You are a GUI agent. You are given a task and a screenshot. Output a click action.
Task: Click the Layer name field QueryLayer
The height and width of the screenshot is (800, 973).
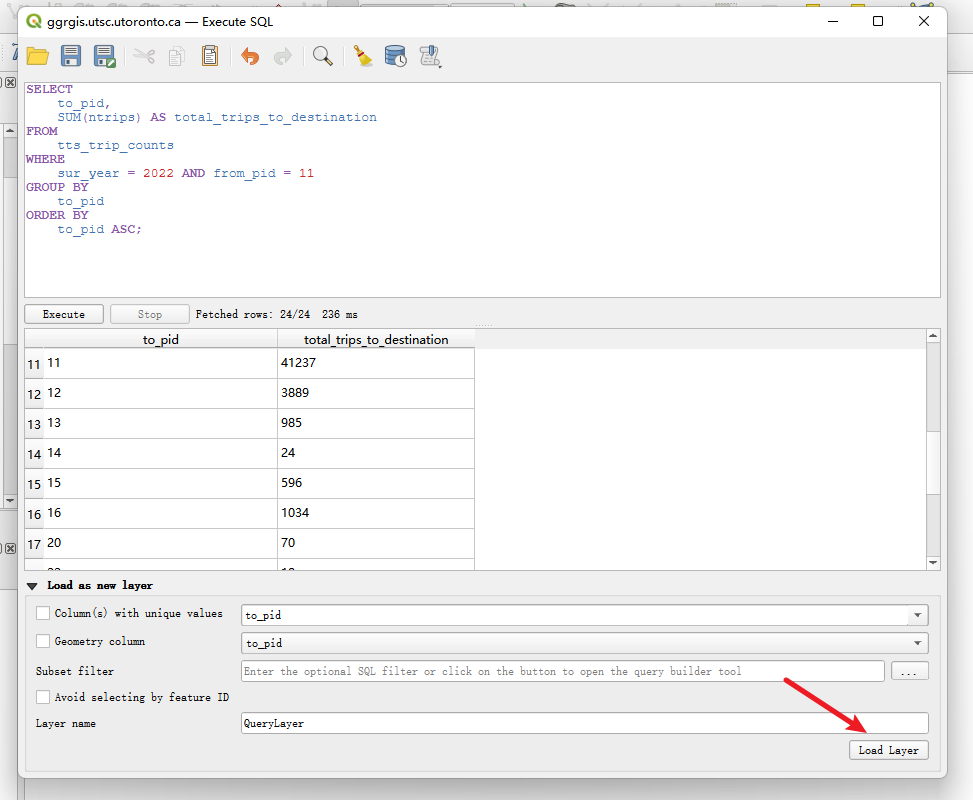point(585,723)
